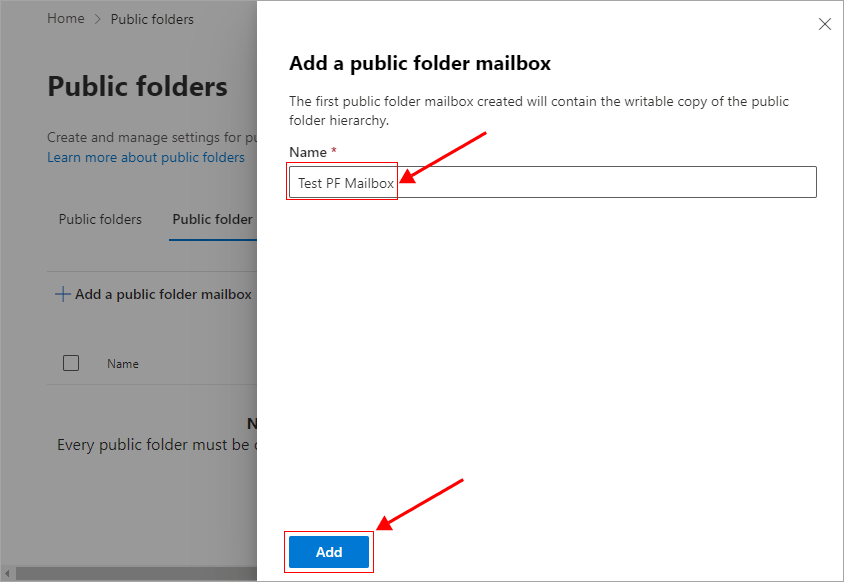Click inside the Name text field
The height and width of the screenshot is (582, 844).
point(550,181)
